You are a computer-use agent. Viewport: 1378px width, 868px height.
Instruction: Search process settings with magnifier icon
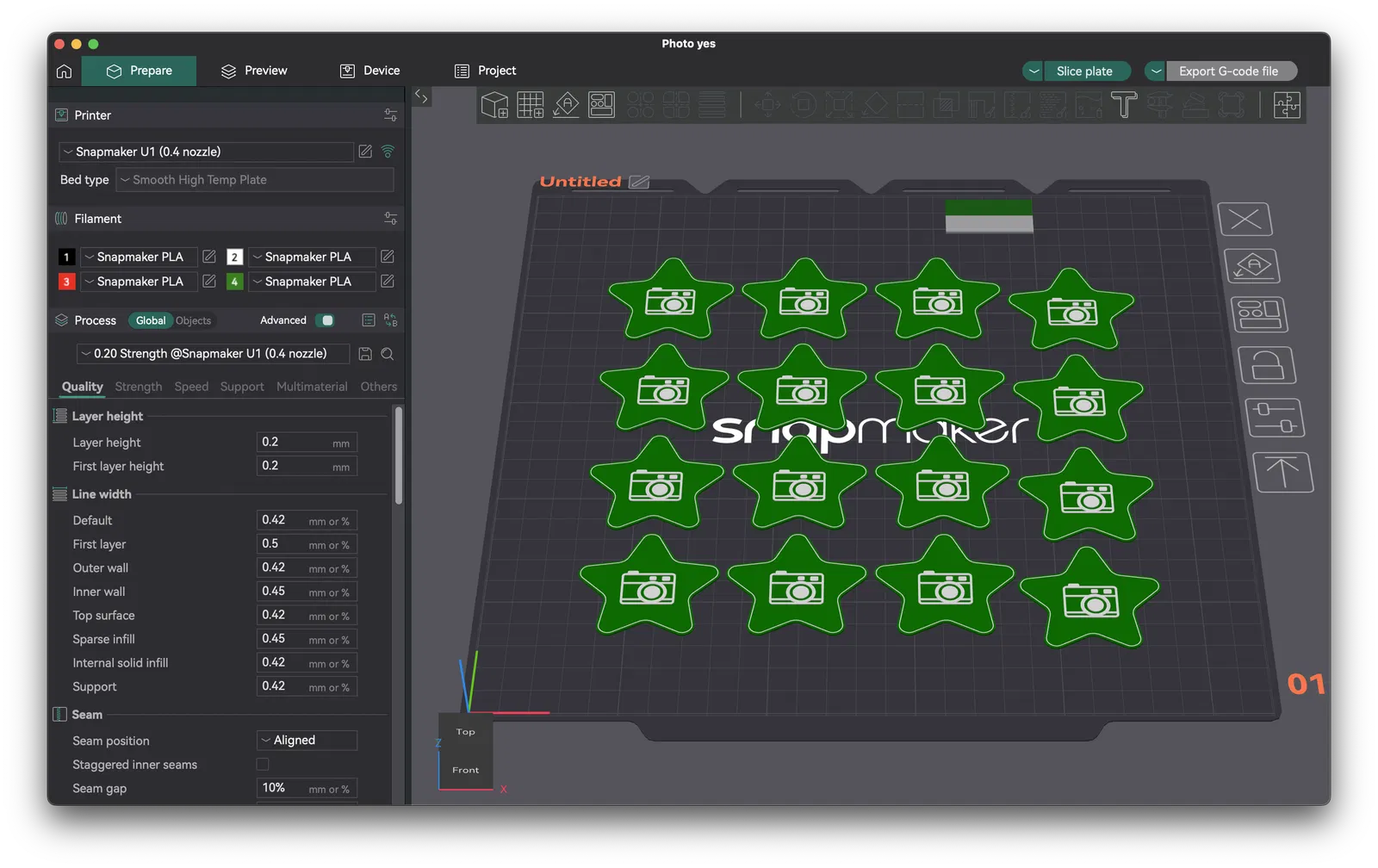pos(388,354)
